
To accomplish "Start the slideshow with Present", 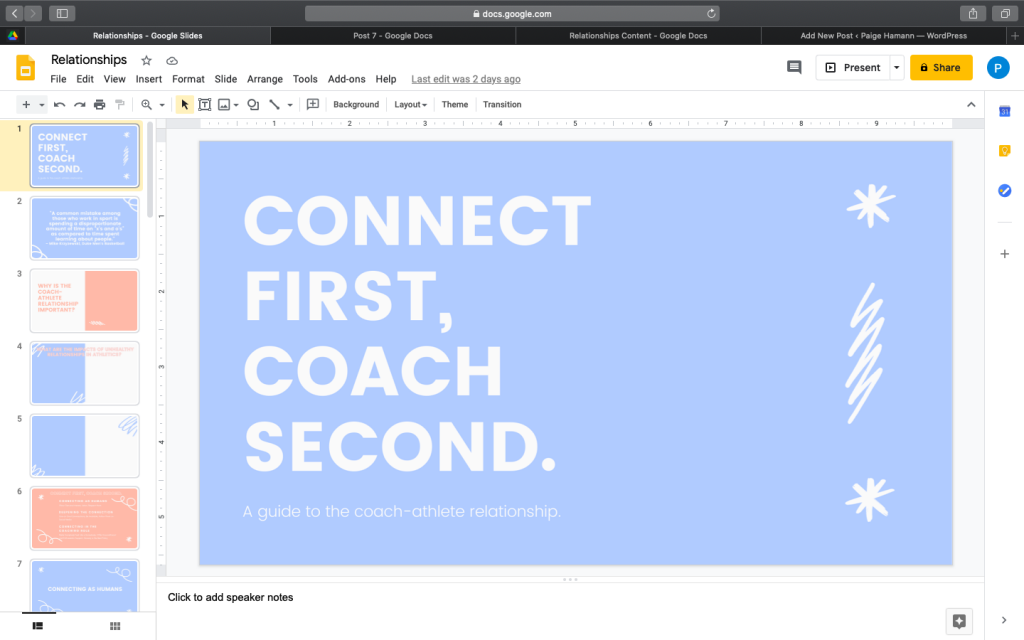I will (x=853, y=67).
